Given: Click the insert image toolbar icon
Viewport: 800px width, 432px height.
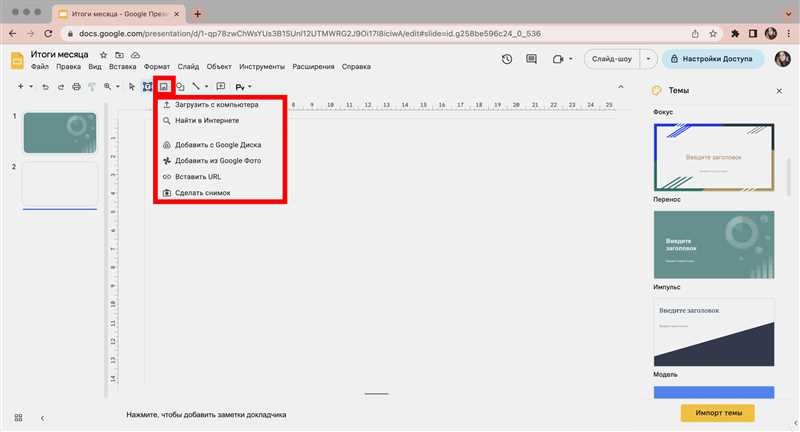Looking at the screenshot, I should point(164,87).
